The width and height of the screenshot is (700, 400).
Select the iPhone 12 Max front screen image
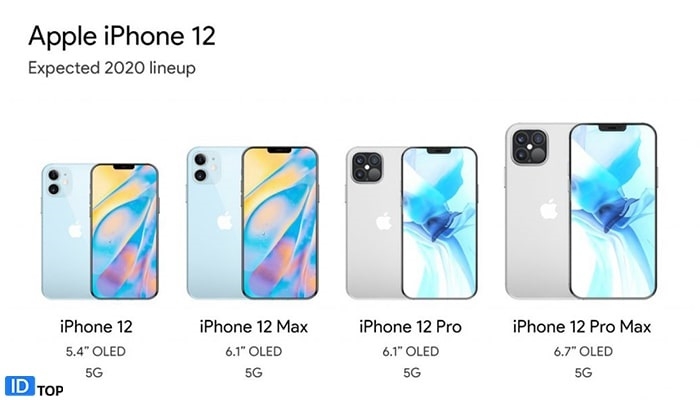280,223
